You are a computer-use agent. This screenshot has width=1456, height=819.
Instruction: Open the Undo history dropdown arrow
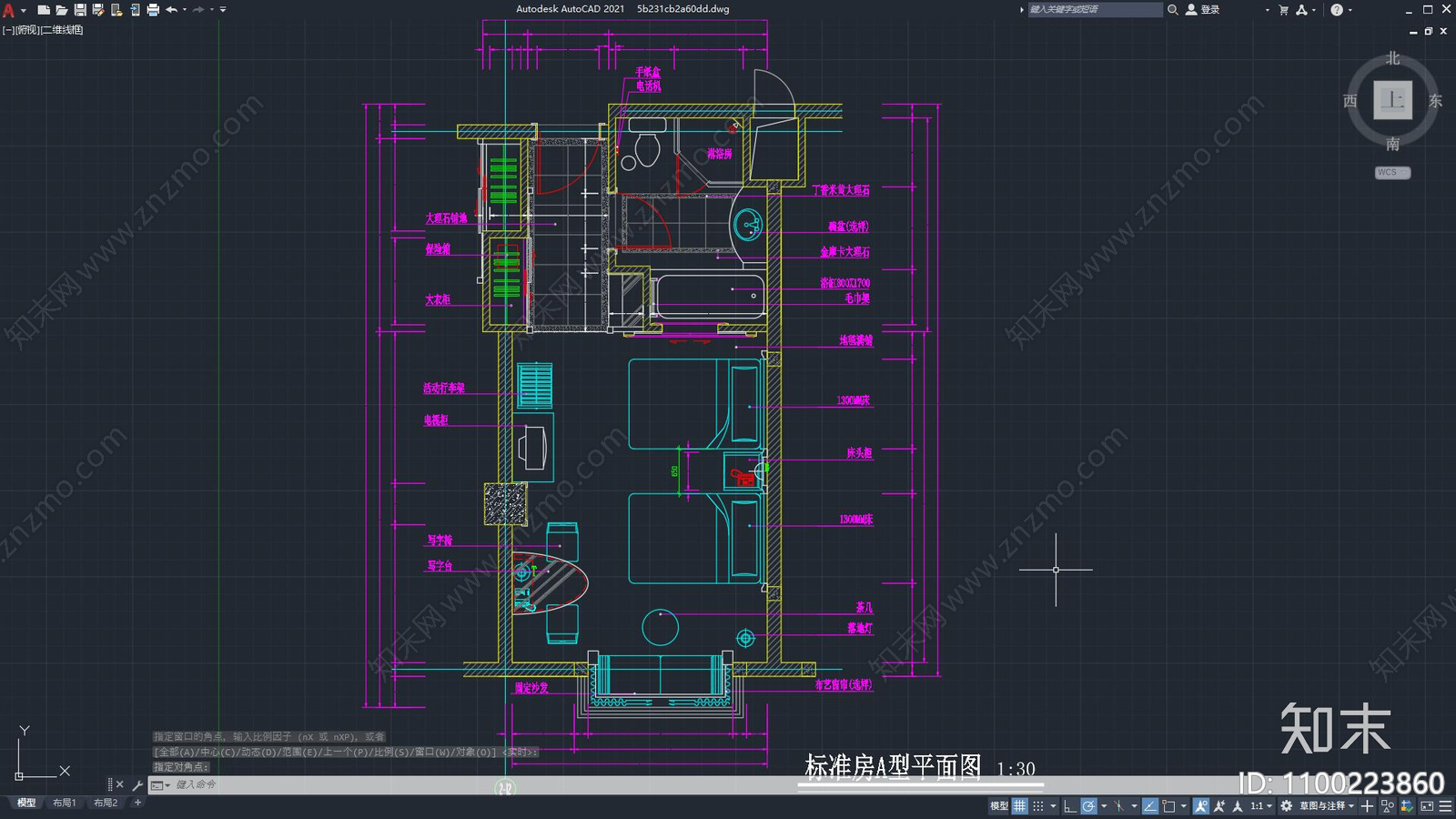point(185,10)
